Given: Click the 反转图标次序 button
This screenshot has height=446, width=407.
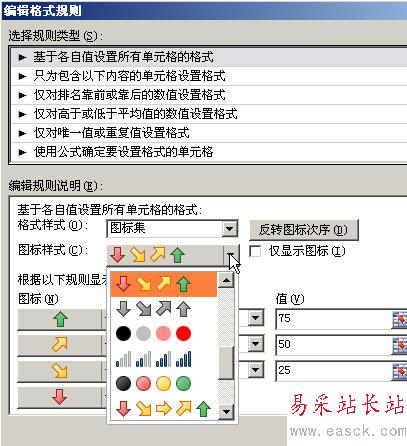Looking at the screenshot, I should point(304,230).
